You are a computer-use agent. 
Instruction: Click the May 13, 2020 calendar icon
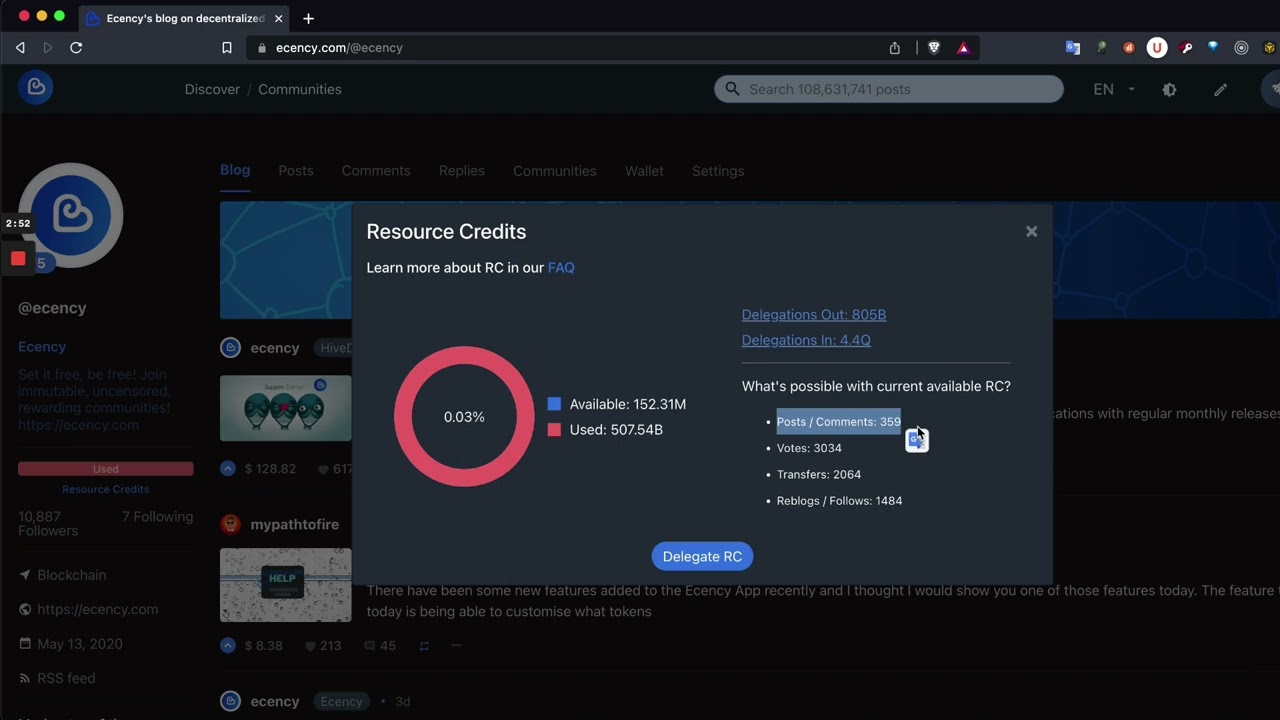(25, 644)
